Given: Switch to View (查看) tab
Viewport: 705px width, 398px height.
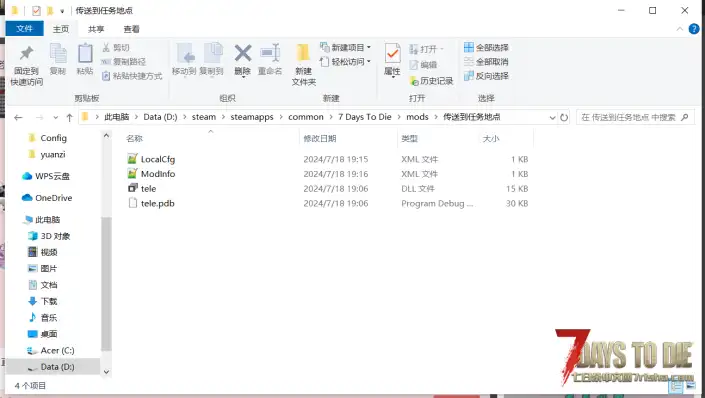Looking at the screenshot, I should pyautogui.click(x=131, y=29).
